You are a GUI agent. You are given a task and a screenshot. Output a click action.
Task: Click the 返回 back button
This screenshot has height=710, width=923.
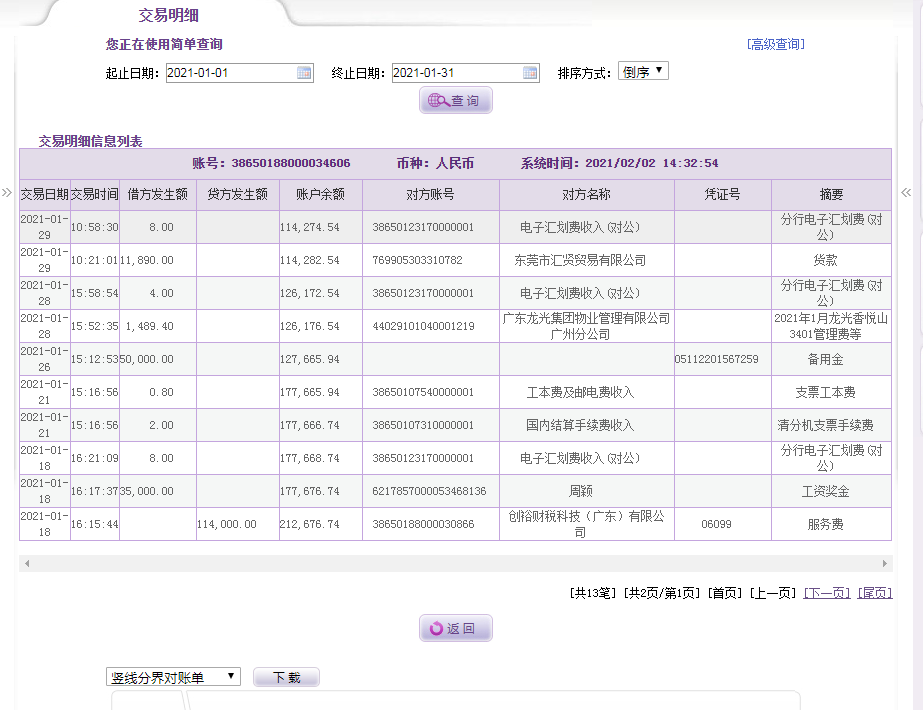(x=455, y=629)
